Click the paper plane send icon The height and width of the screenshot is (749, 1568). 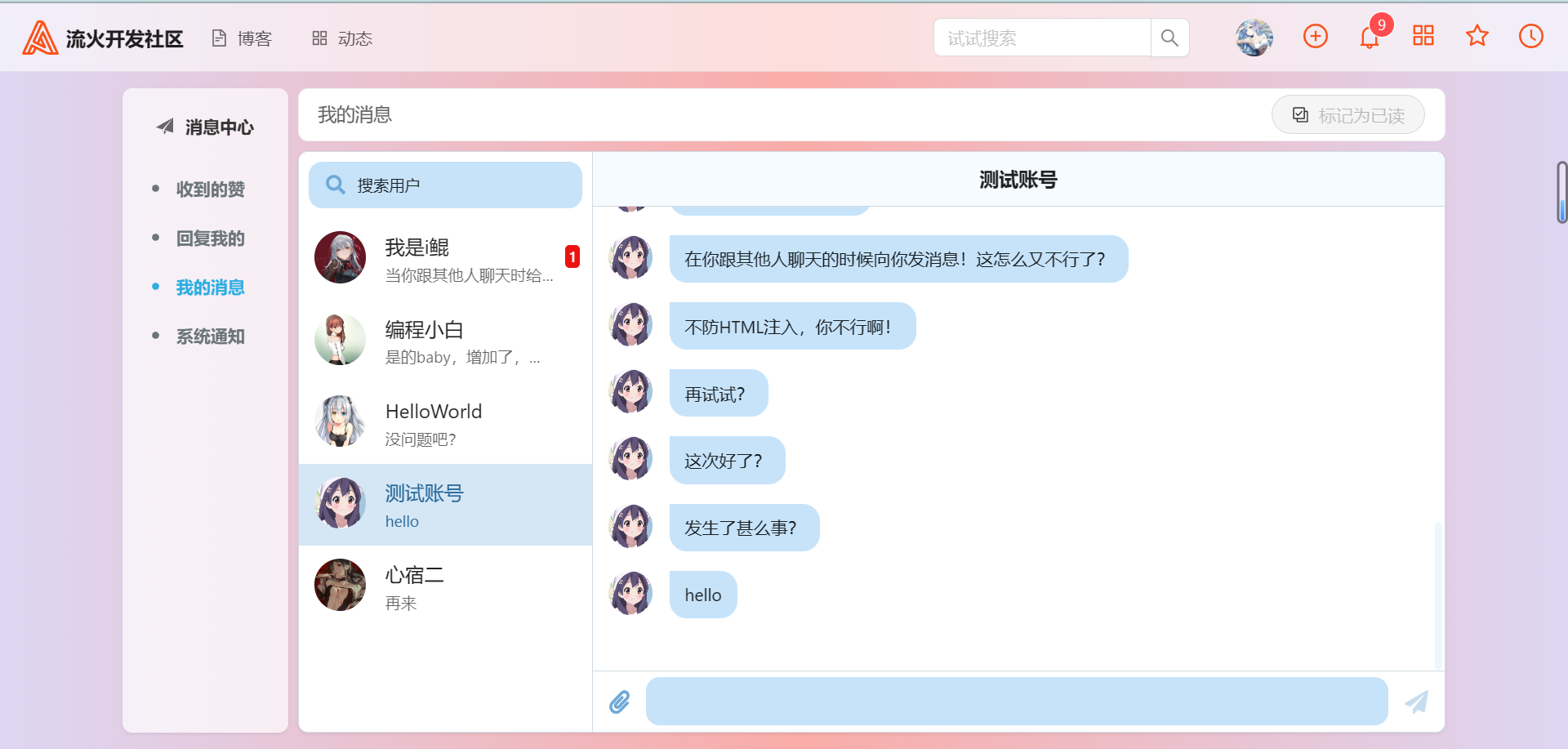pyautogui.click(x=1417, y=702)
